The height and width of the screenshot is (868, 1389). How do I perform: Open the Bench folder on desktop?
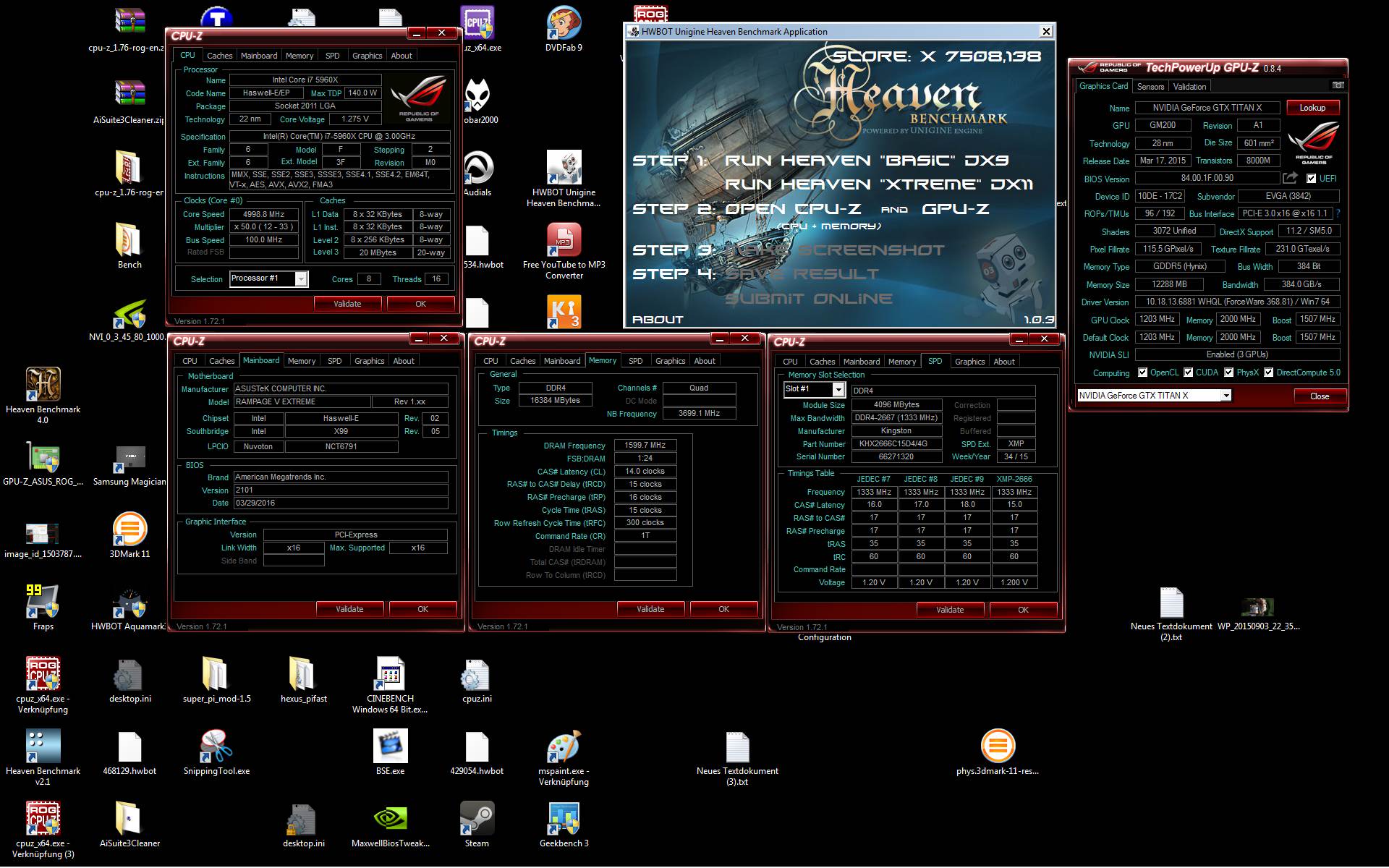(129, 240)
